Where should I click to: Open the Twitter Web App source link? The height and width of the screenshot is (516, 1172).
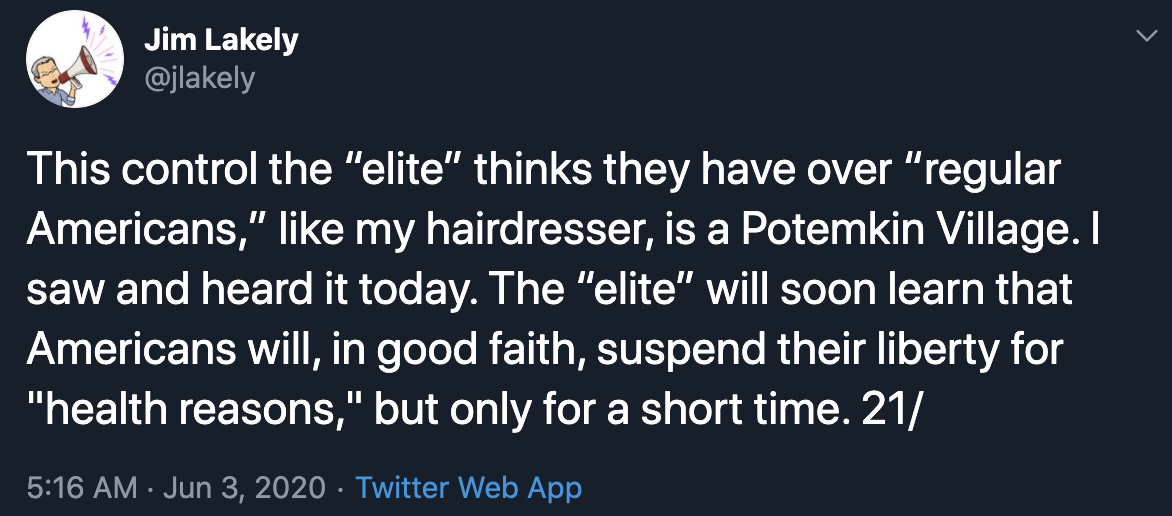click(468, 488)
